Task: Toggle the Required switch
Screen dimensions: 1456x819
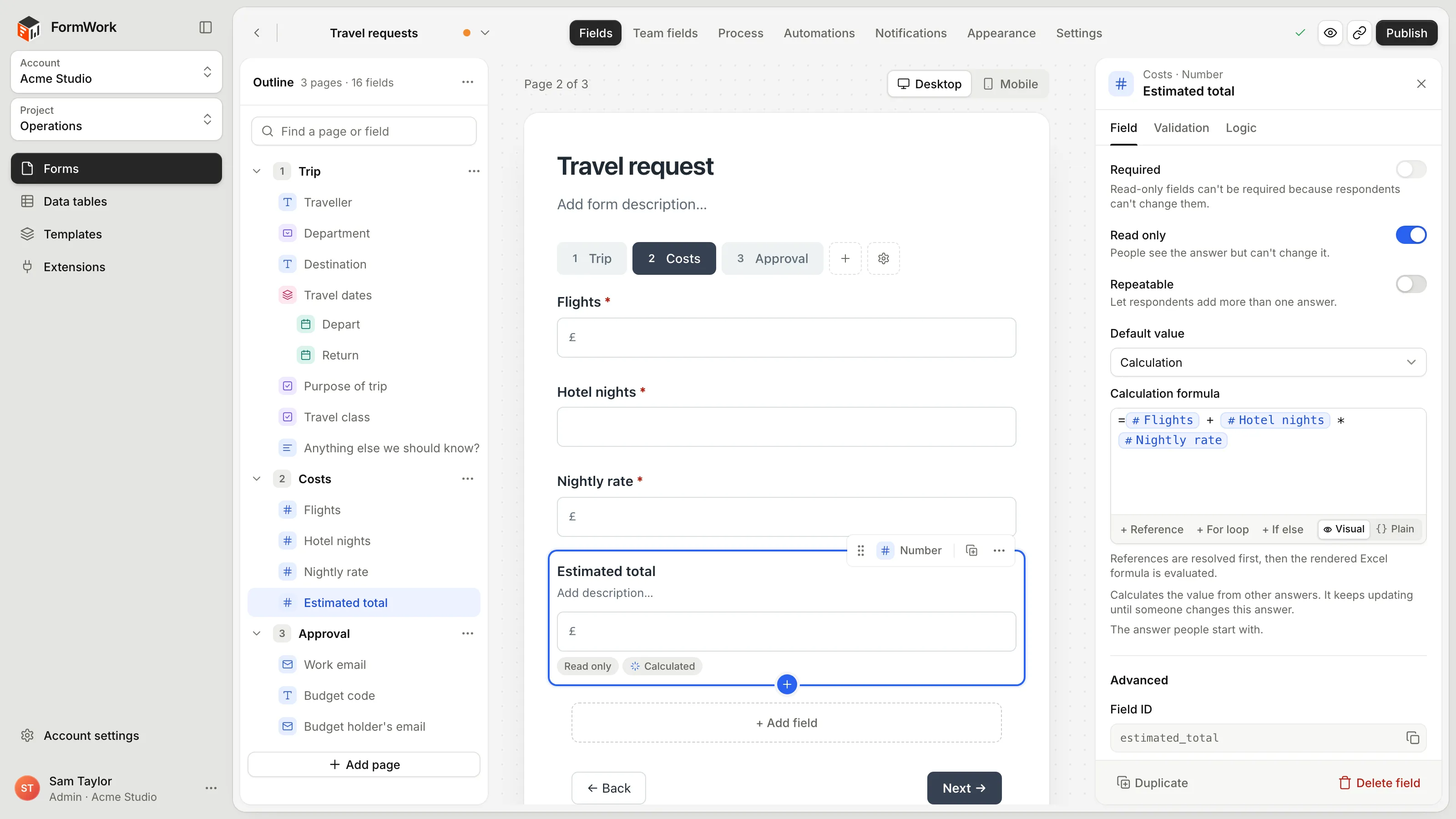Action: click(1411, 170)
